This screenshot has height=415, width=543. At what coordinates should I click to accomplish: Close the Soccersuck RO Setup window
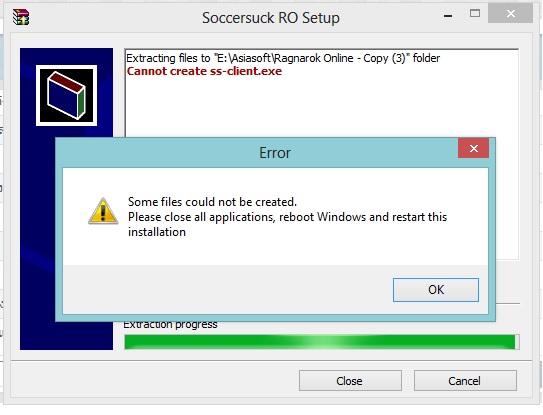pyautogui.click(x=510, y=14)
